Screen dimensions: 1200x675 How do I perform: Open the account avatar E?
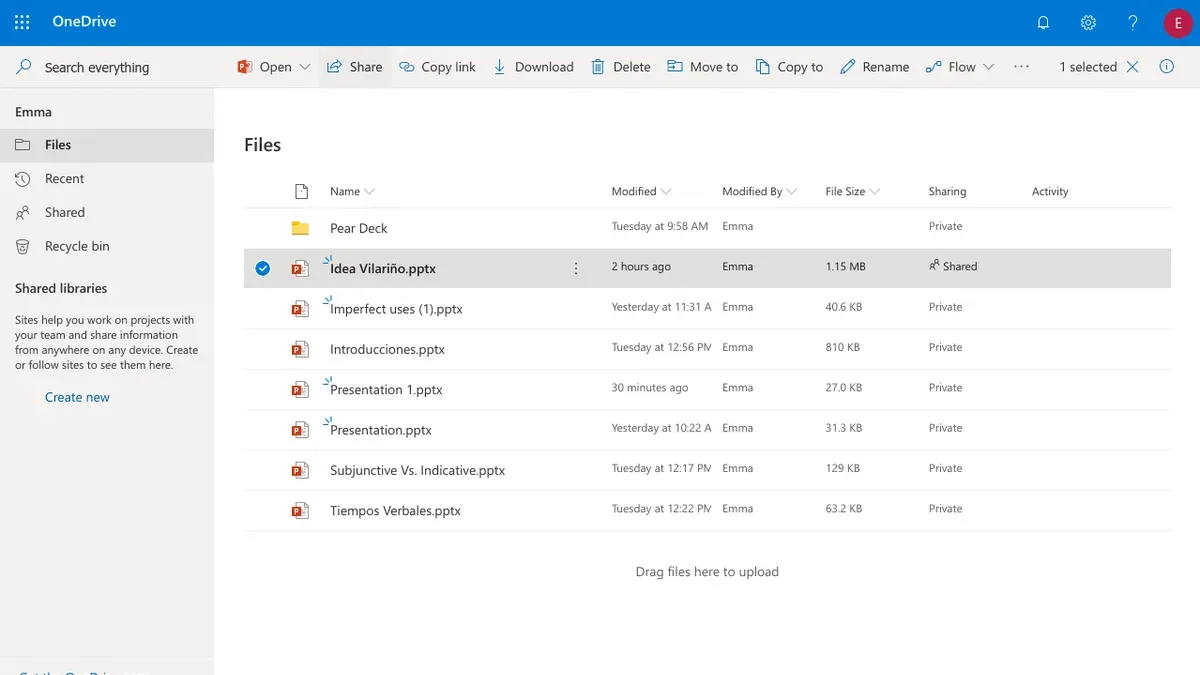(x=1178, y=23)
